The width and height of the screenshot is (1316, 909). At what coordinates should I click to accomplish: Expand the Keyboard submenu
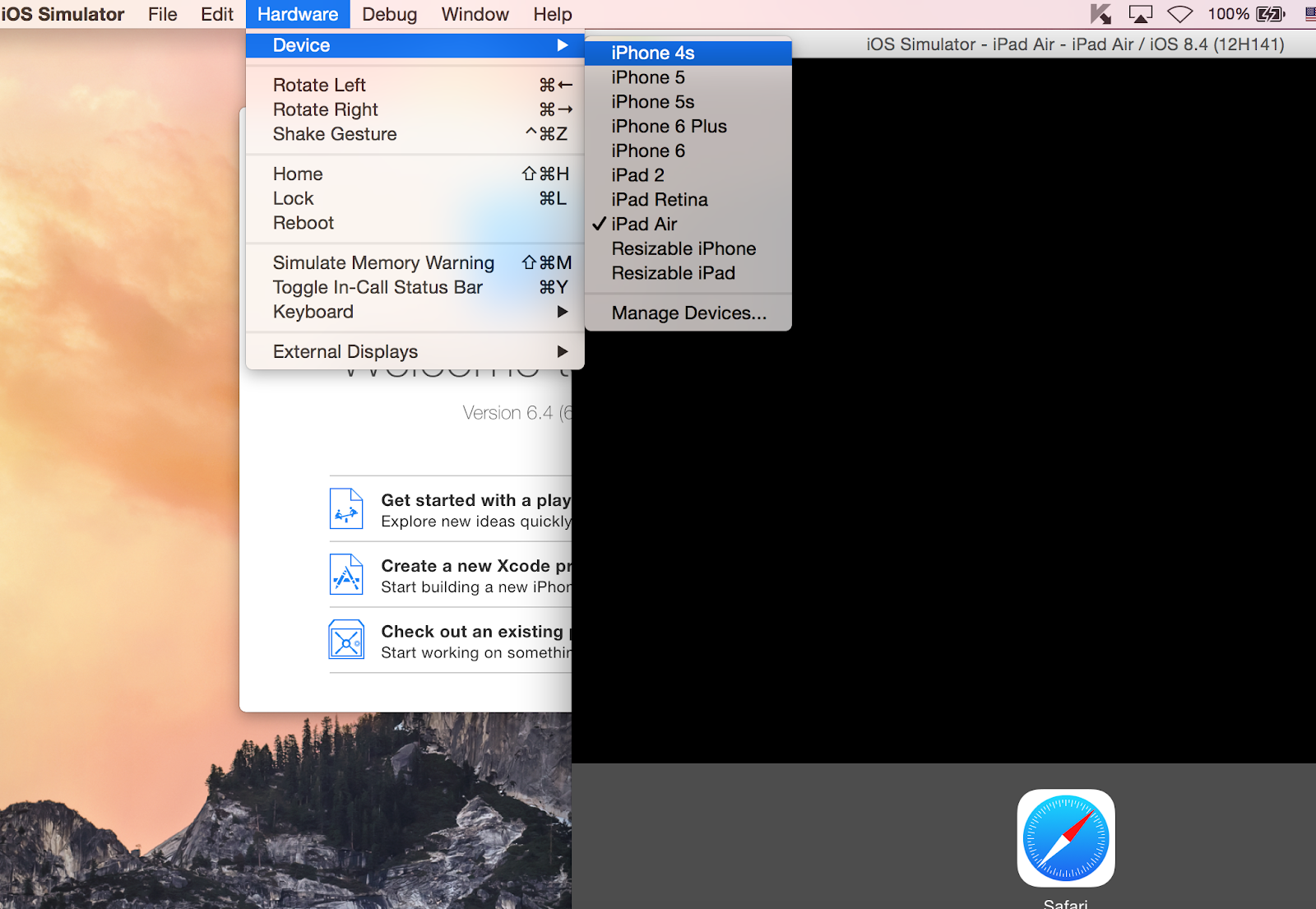coord(415,312)
